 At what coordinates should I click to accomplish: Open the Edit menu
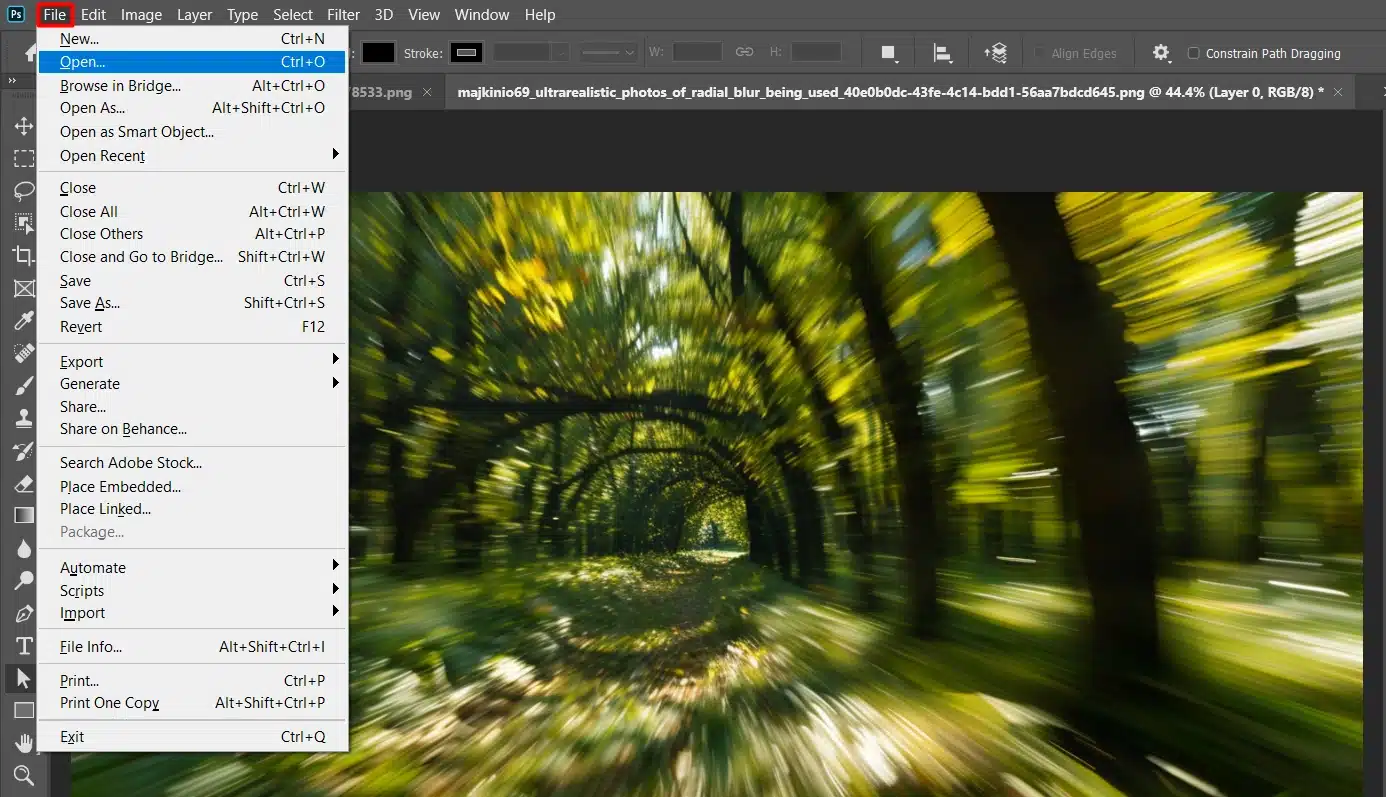(94, 15)
